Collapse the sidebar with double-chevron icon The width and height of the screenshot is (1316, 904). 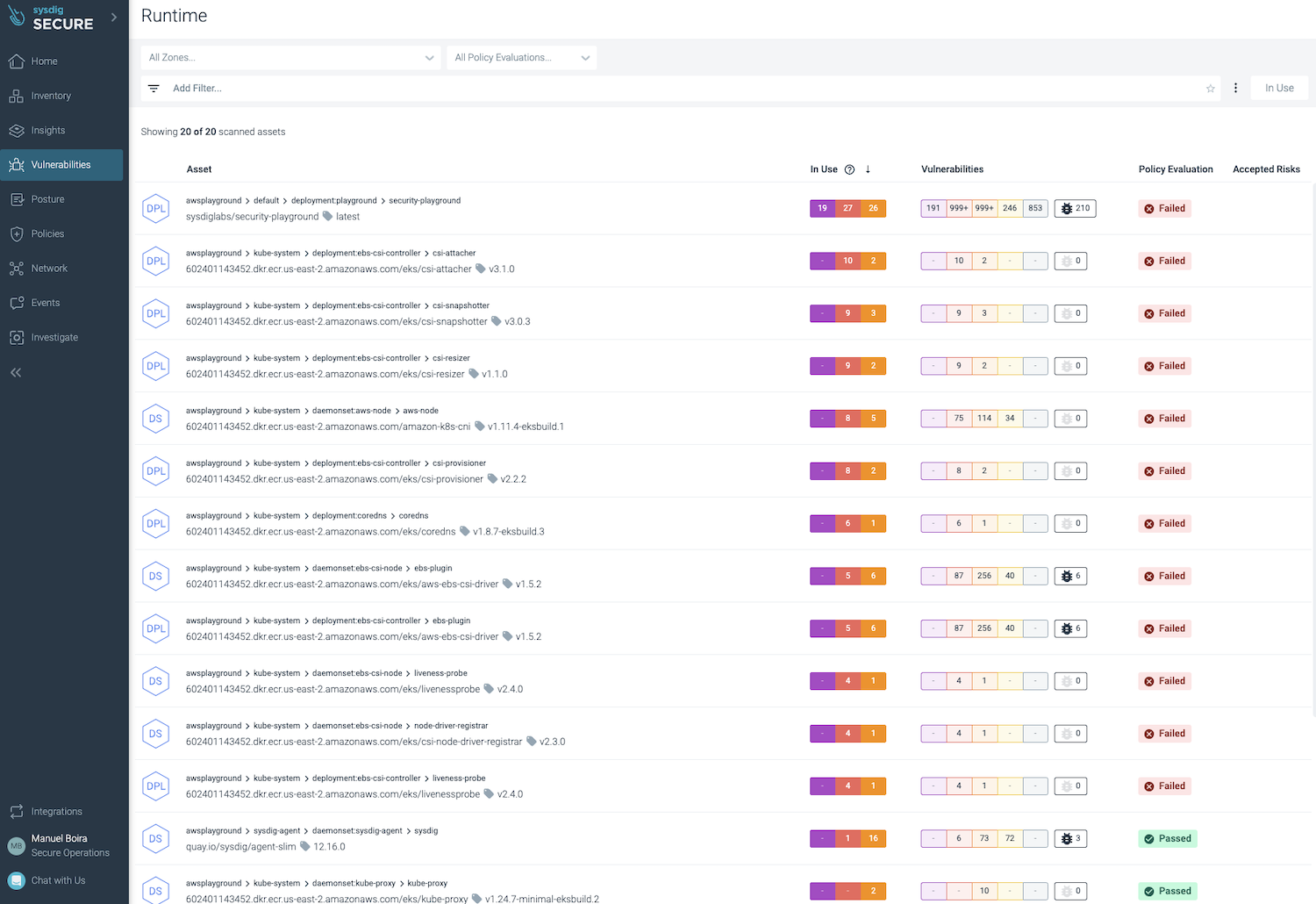pos(16,372)
